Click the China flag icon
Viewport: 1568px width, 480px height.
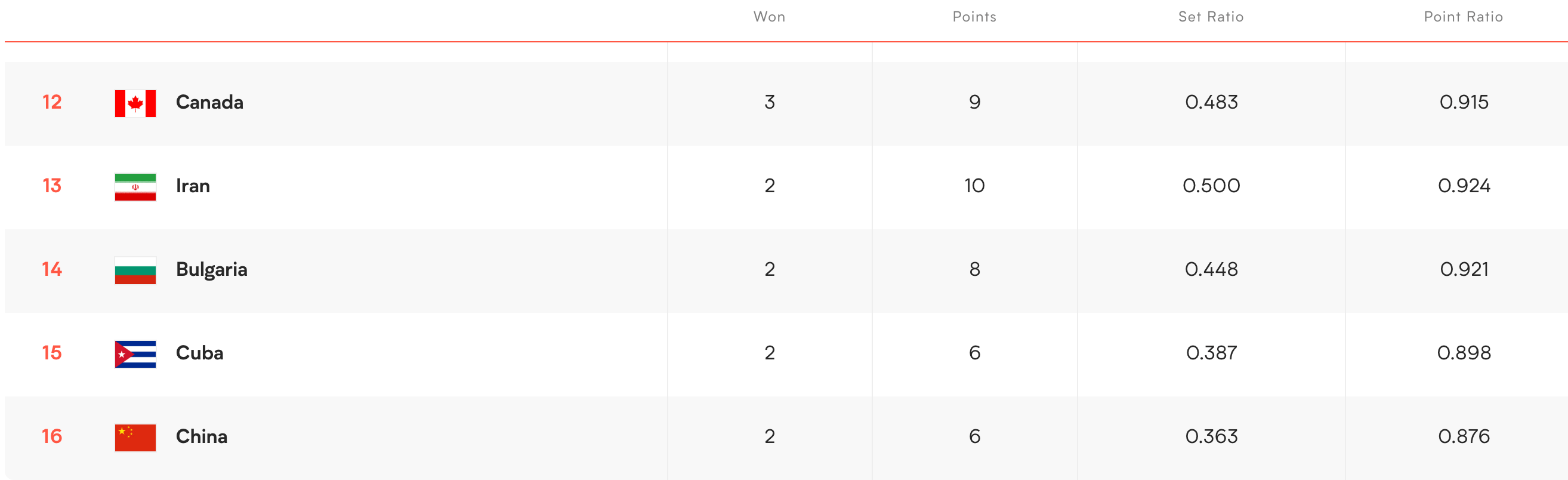135,438
